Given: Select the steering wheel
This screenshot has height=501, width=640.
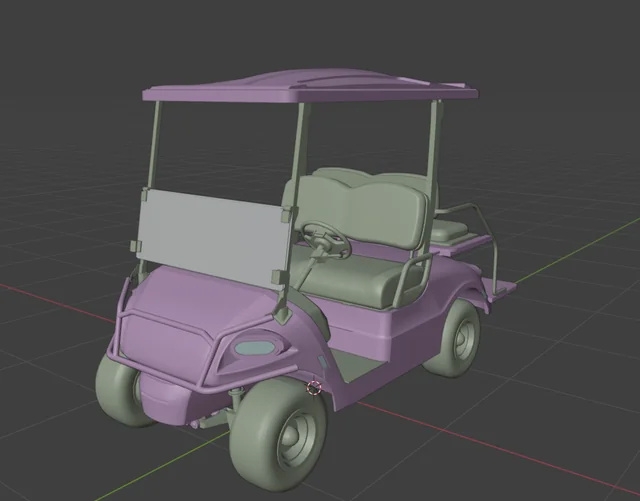Looking at the screenshot, I should click(x=326, y=238).
